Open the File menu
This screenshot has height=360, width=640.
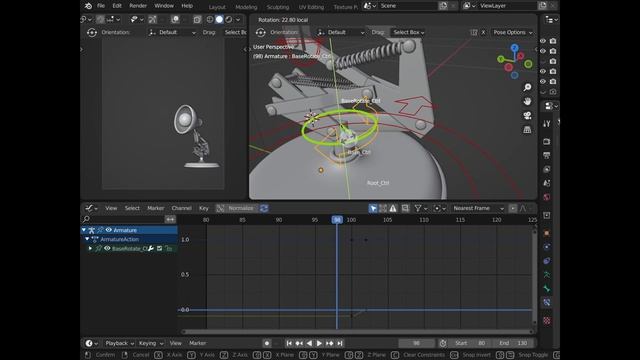pos(100,6)
